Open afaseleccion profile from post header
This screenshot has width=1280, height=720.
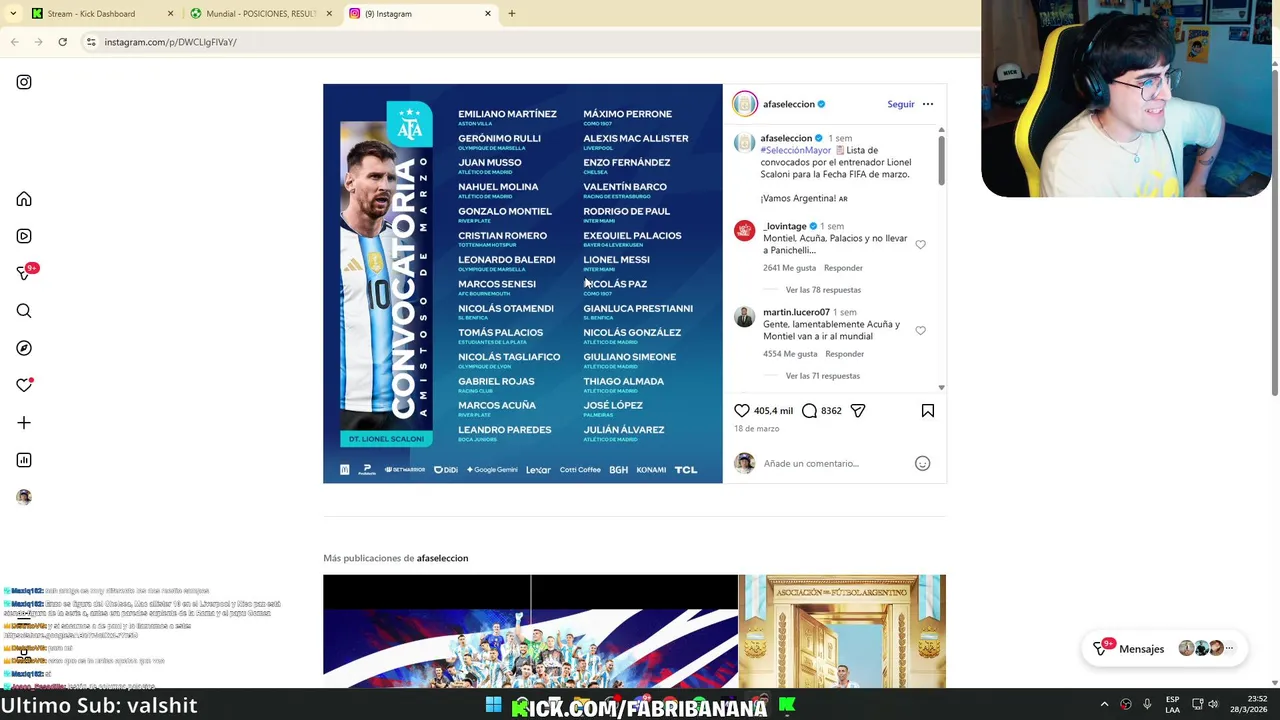[x=788, y=104]
